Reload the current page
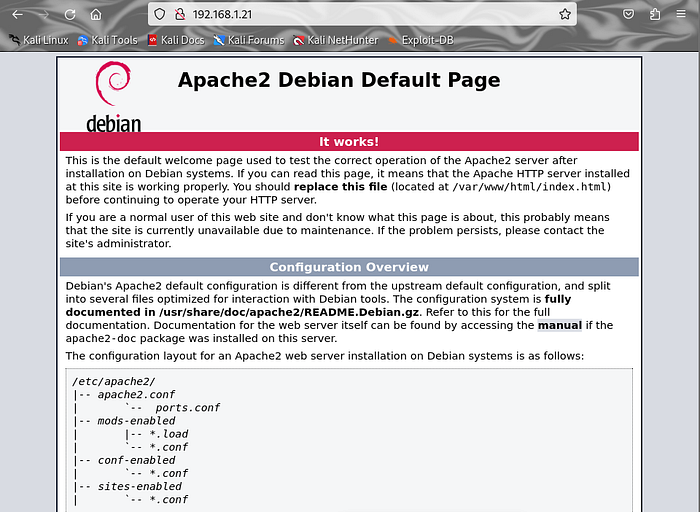Screen dimensions: 700x512 pyautogui.click(x=70, y=15)
